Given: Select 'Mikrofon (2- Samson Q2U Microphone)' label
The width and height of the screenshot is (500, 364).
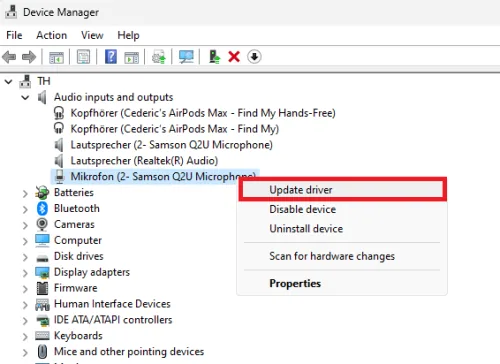Looking at the screenshot, I should click(x=163, y=177).
